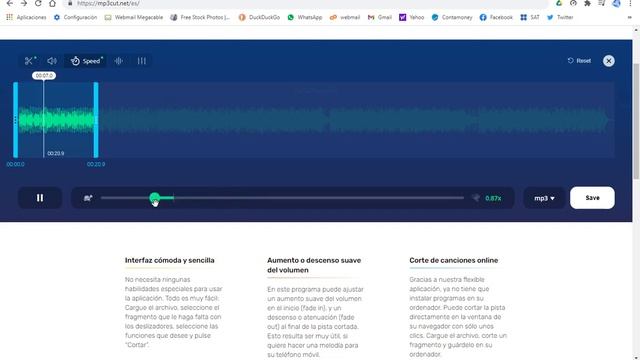This screenshot has height=360, width=640.
Task: Open the Pitch waveform tool
Action: (119, 61)
